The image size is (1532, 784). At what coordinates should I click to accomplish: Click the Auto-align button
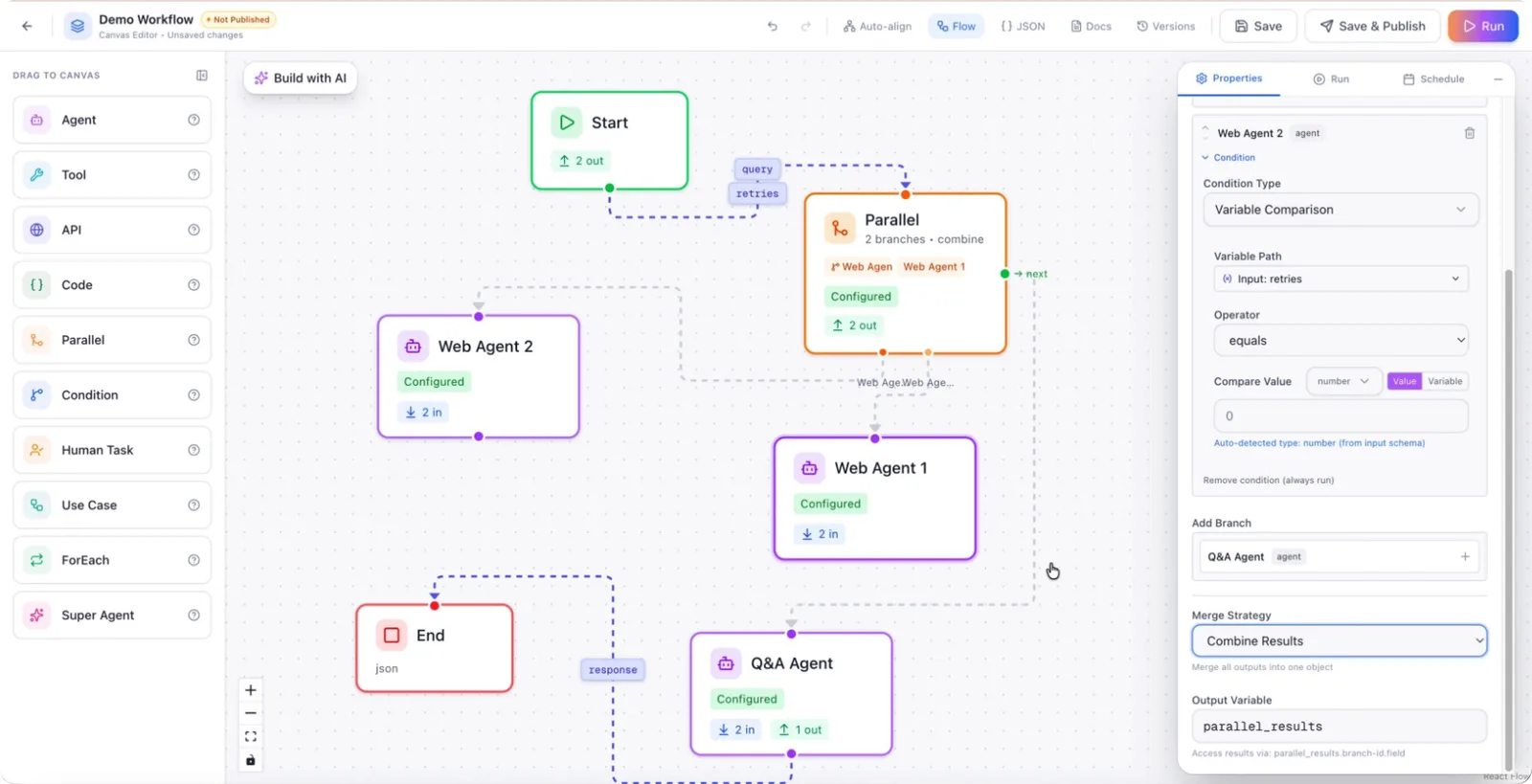tap(877, 26)
